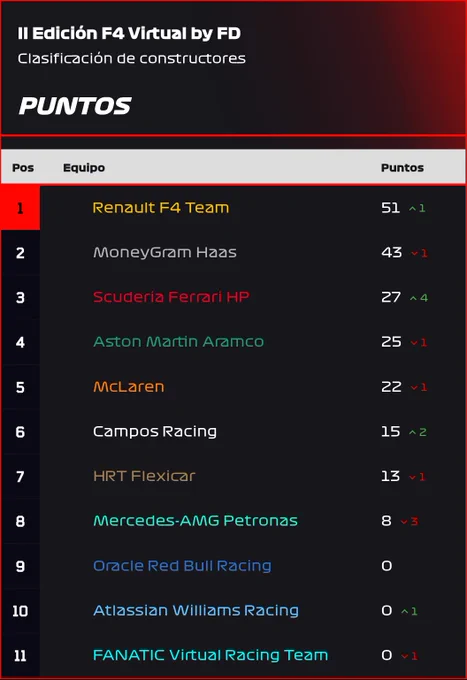Click the red down arrow on the McLaren row
The width and height of the screenshot is (467, 680).
(x=418, y=387)
